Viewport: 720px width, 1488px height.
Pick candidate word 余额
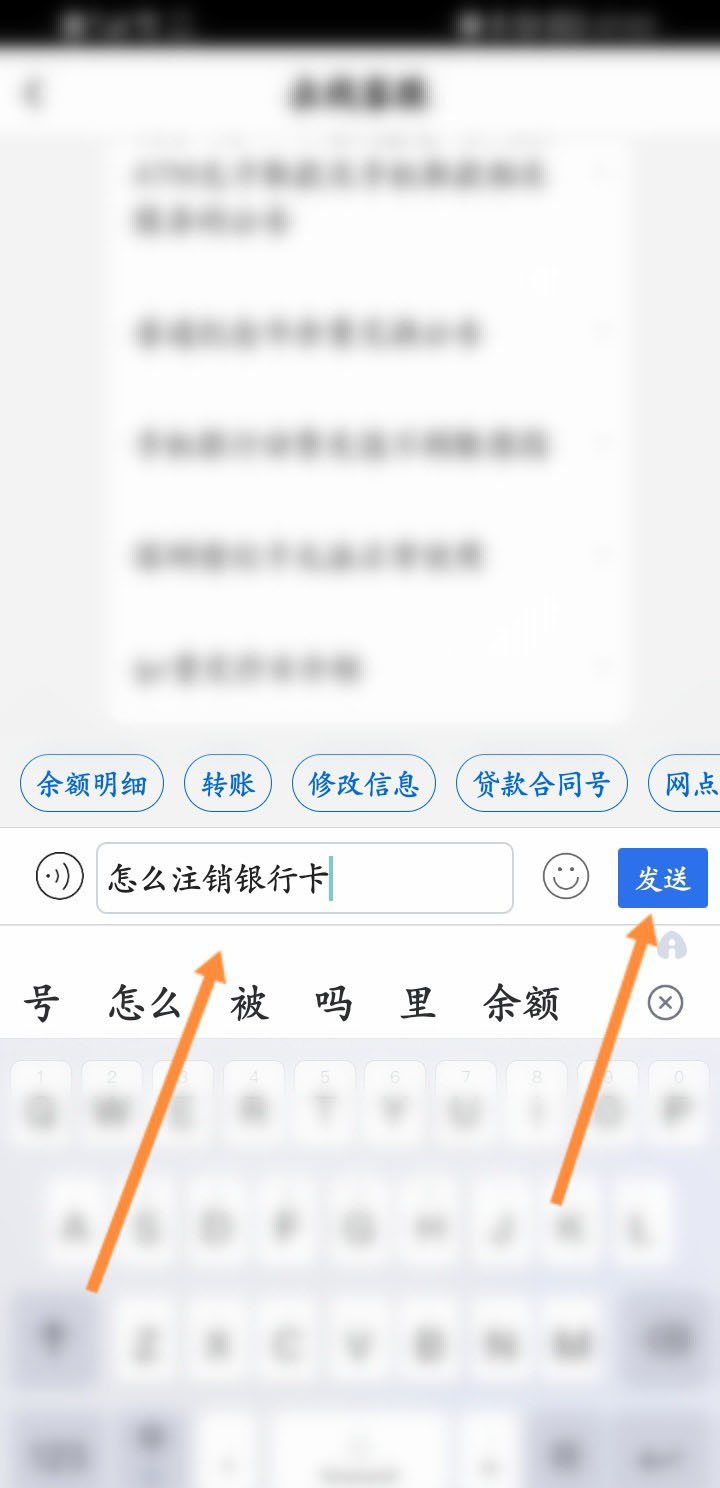(521, 1002)
